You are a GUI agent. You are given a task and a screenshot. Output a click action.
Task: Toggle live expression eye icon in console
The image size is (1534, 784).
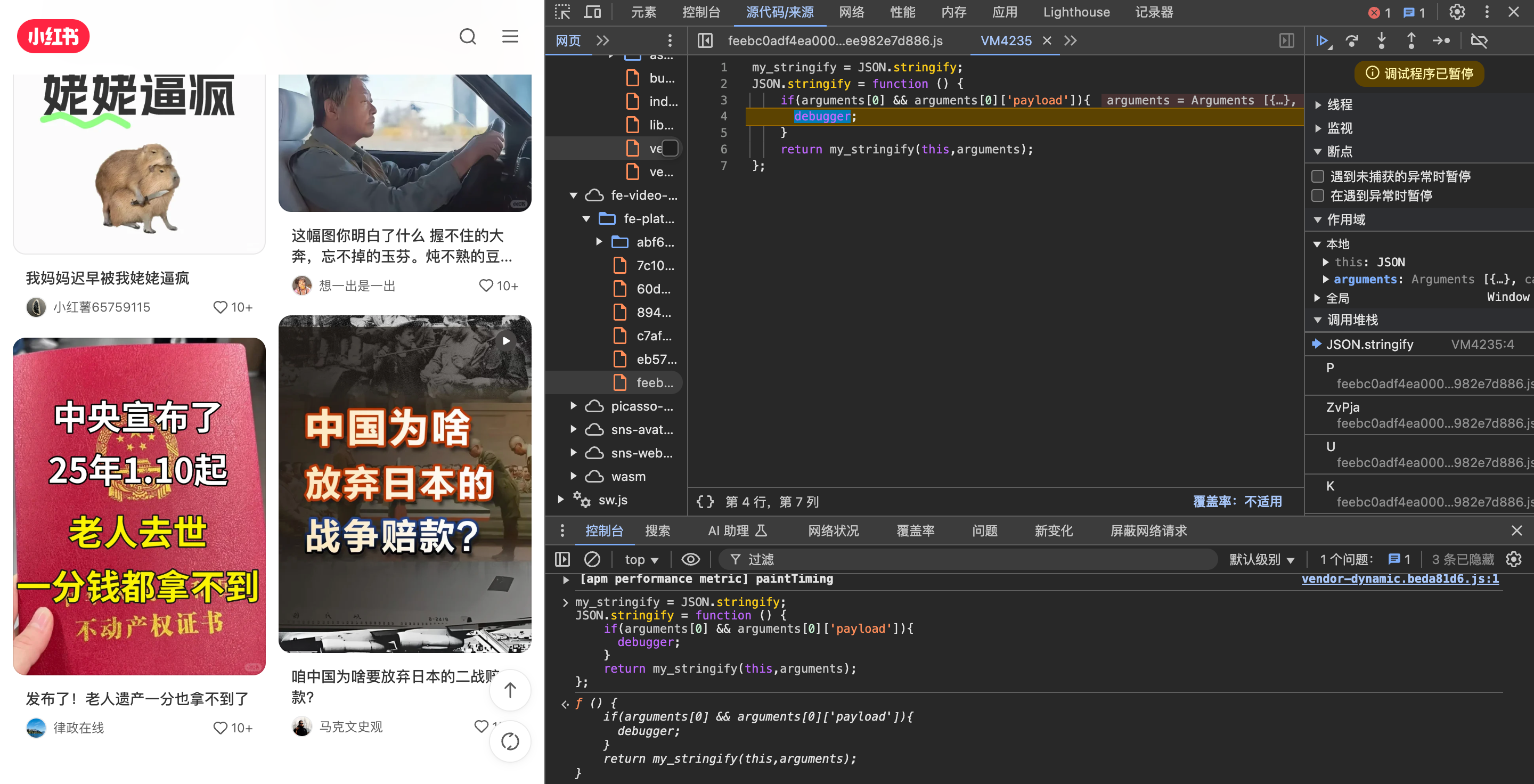tap(690, 559)
